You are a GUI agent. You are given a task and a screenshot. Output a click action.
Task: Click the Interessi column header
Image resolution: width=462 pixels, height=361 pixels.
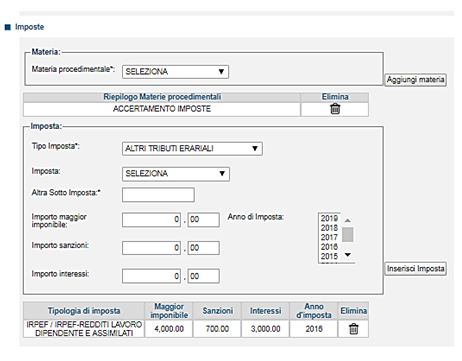(266, 311)
